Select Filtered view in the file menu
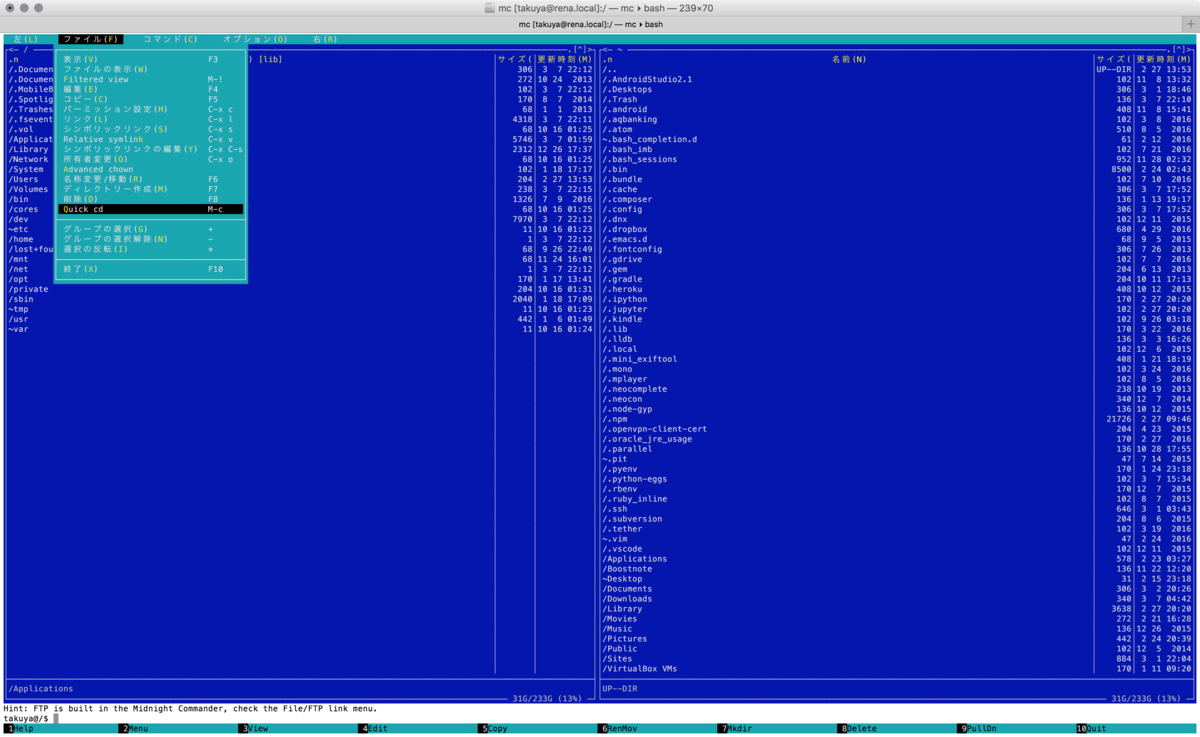 pos(150,79)
